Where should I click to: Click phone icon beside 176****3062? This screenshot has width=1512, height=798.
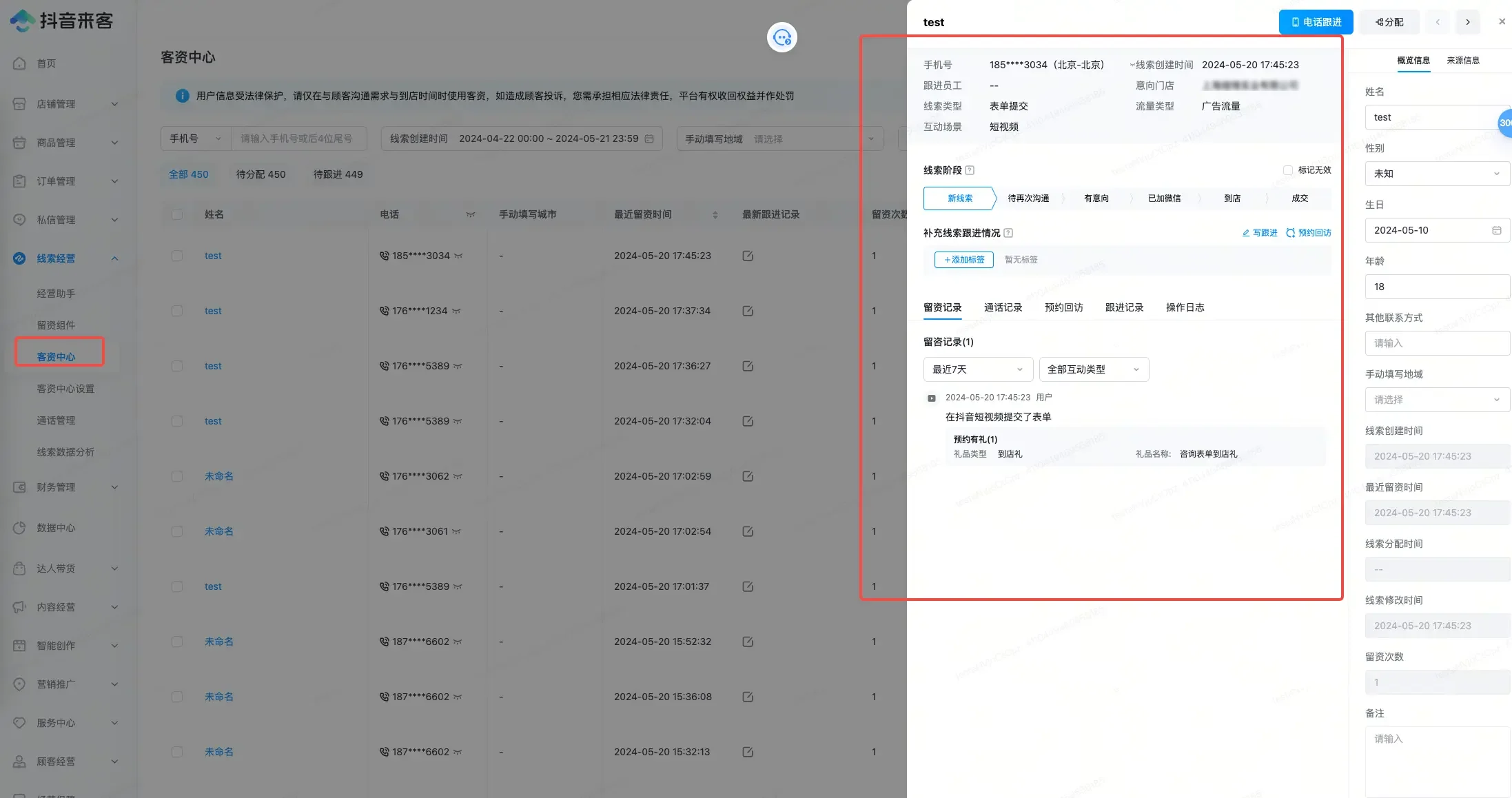[384, 476]
